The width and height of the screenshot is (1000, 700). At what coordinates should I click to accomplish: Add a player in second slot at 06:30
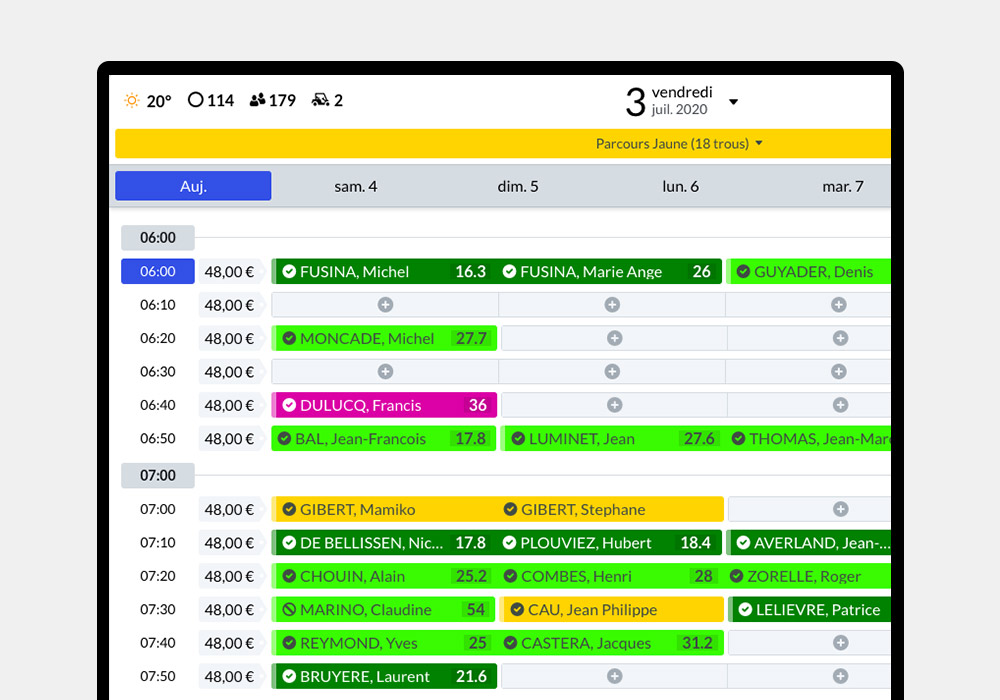612,372
